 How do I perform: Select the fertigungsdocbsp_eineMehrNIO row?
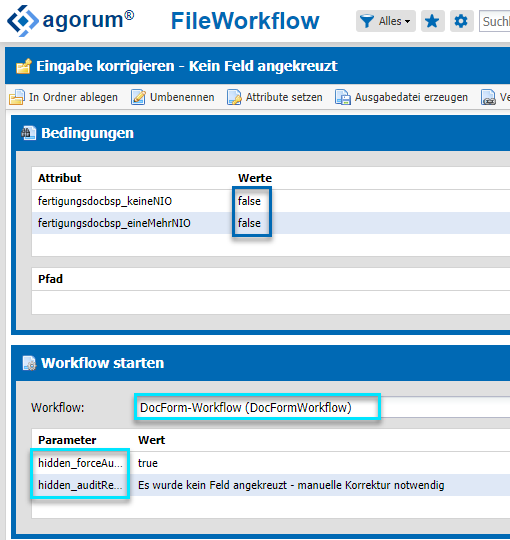pos(271,223)
